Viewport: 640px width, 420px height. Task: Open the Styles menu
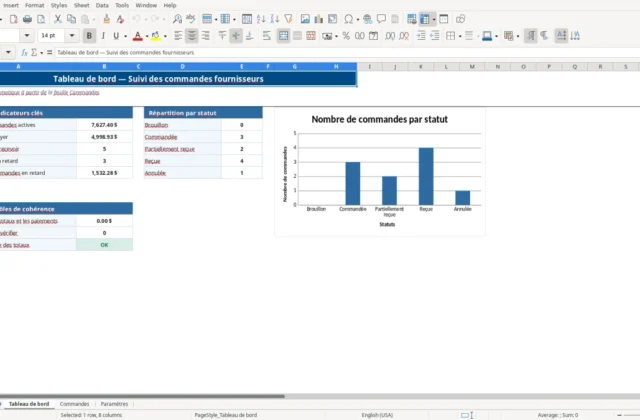[59, 5]
